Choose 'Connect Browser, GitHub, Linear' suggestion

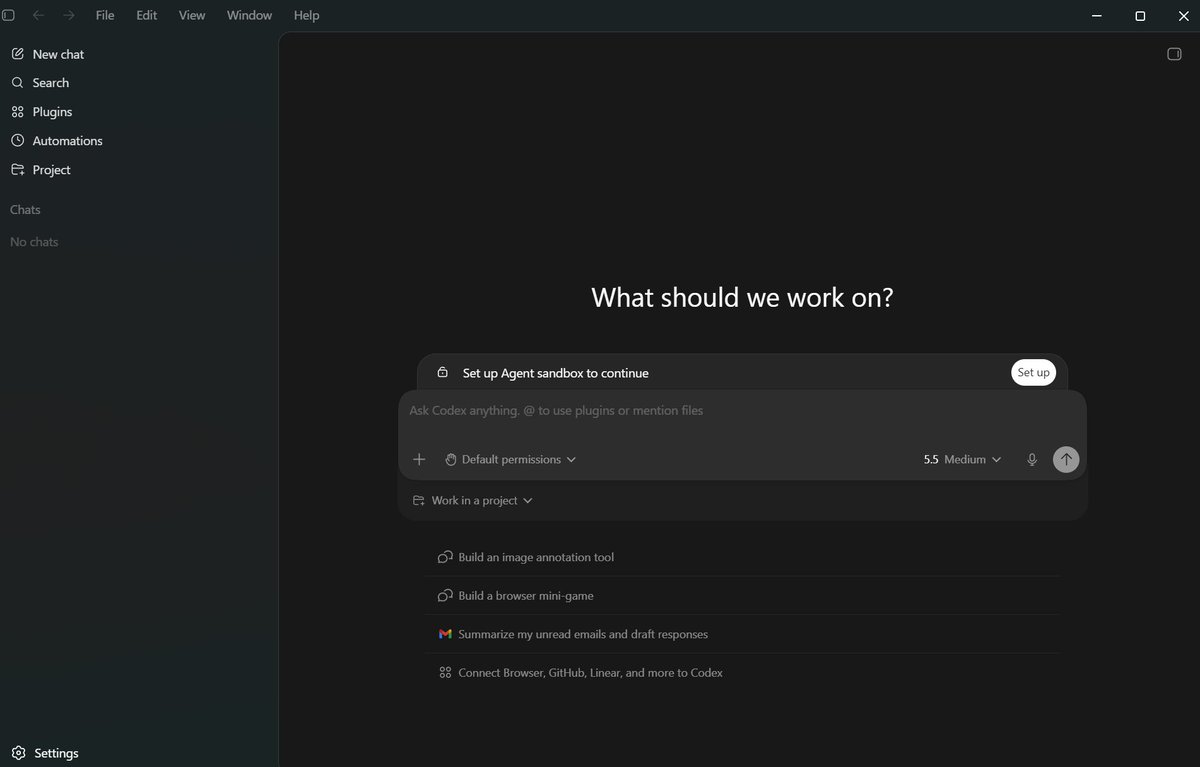pyautogui.click(x=742, y=673)
